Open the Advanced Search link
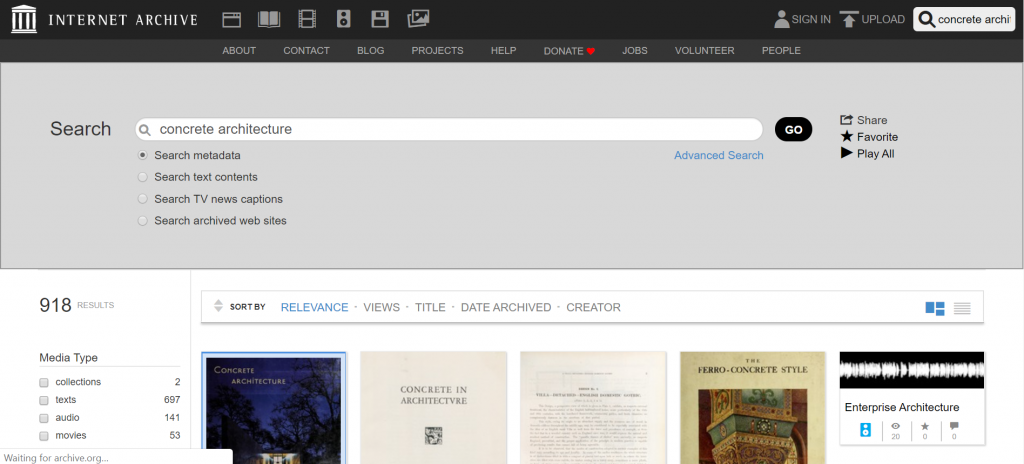The height and width of the screenshot is (464, 1024). pos(718,155)
